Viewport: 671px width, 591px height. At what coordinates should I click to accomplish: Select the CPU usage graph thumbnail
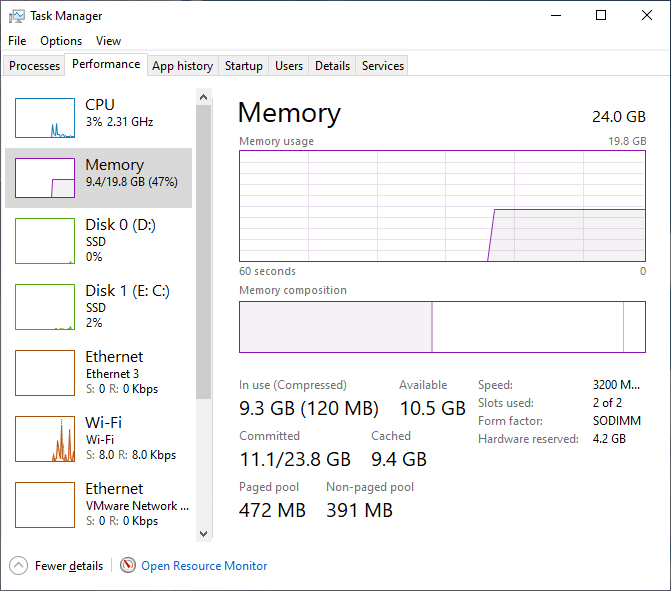[x=45, y=118]
